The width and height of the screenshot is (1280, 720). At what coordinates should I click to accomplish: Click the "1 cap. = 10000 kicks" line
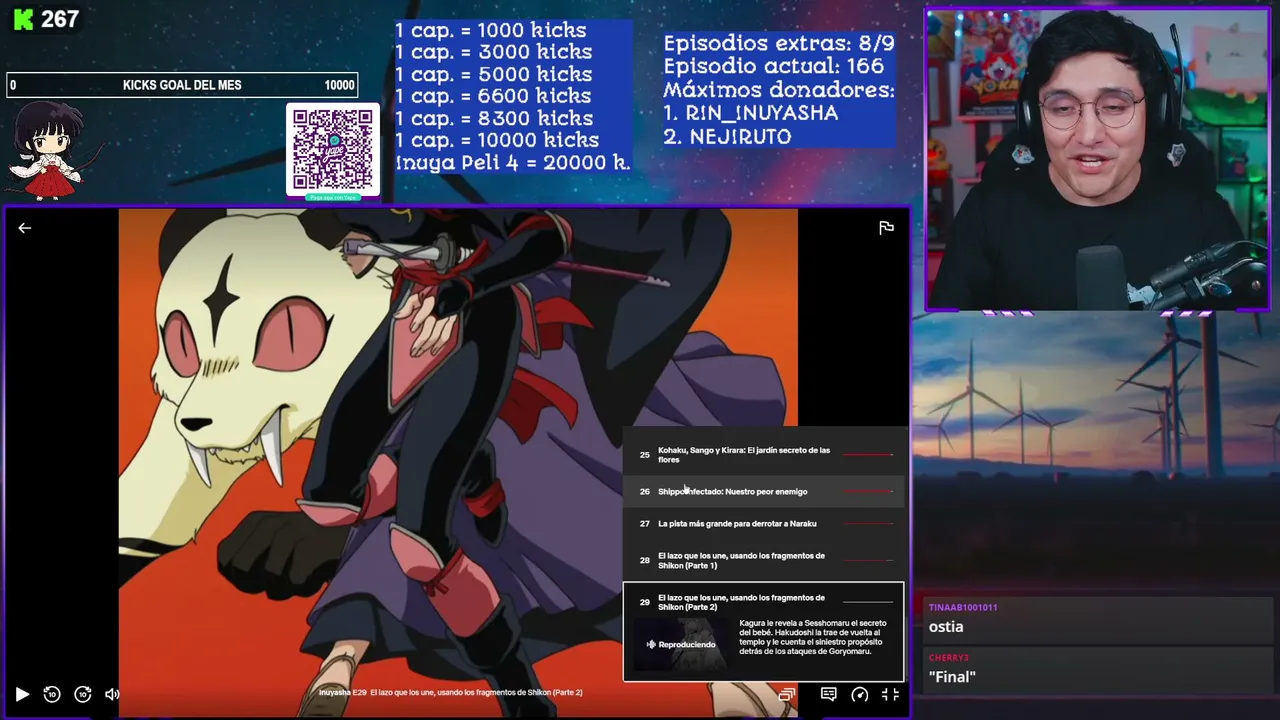point(497,140)
